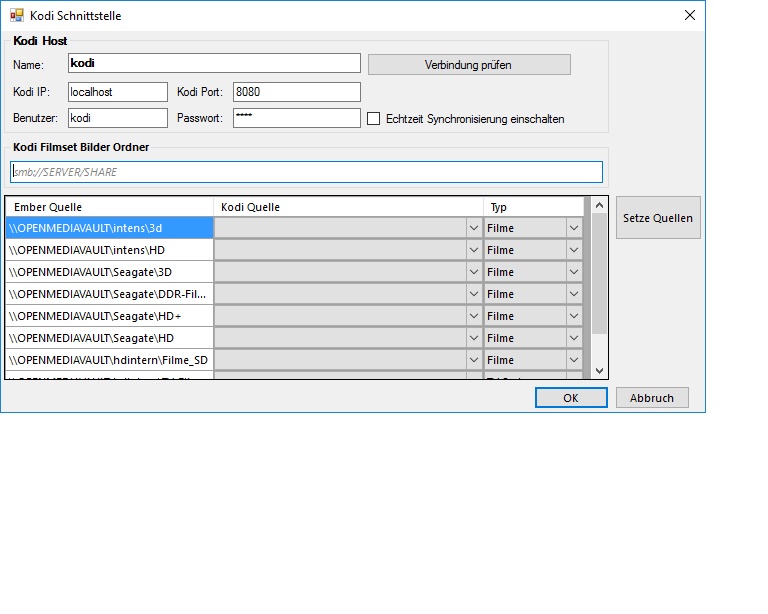This screenshot has height=614, width=768.
Task: Select row \\OPENMEDIAVAULT\Seagate\HD+
Action: pos(110,316)
